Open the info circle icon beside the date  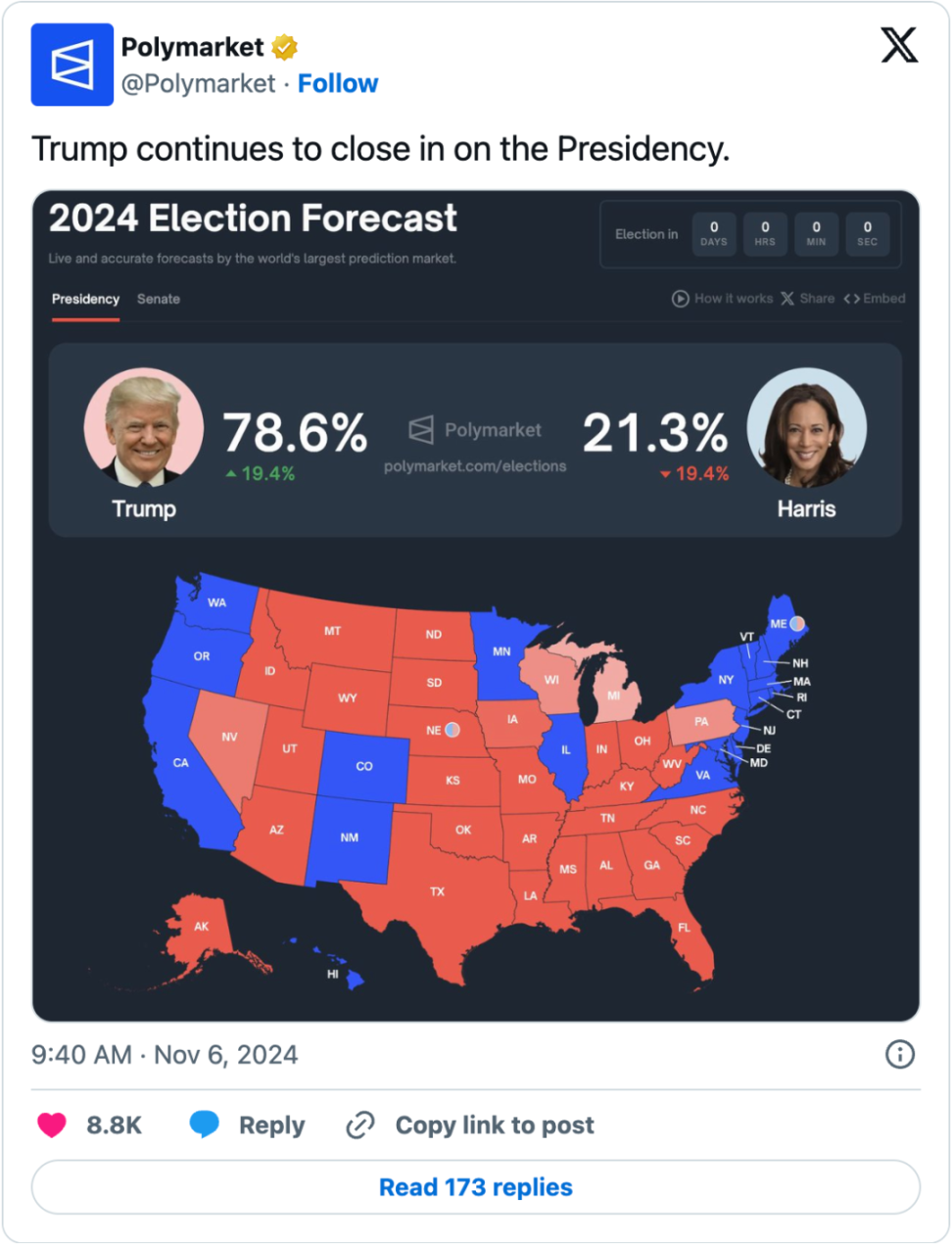(899, 1054)
